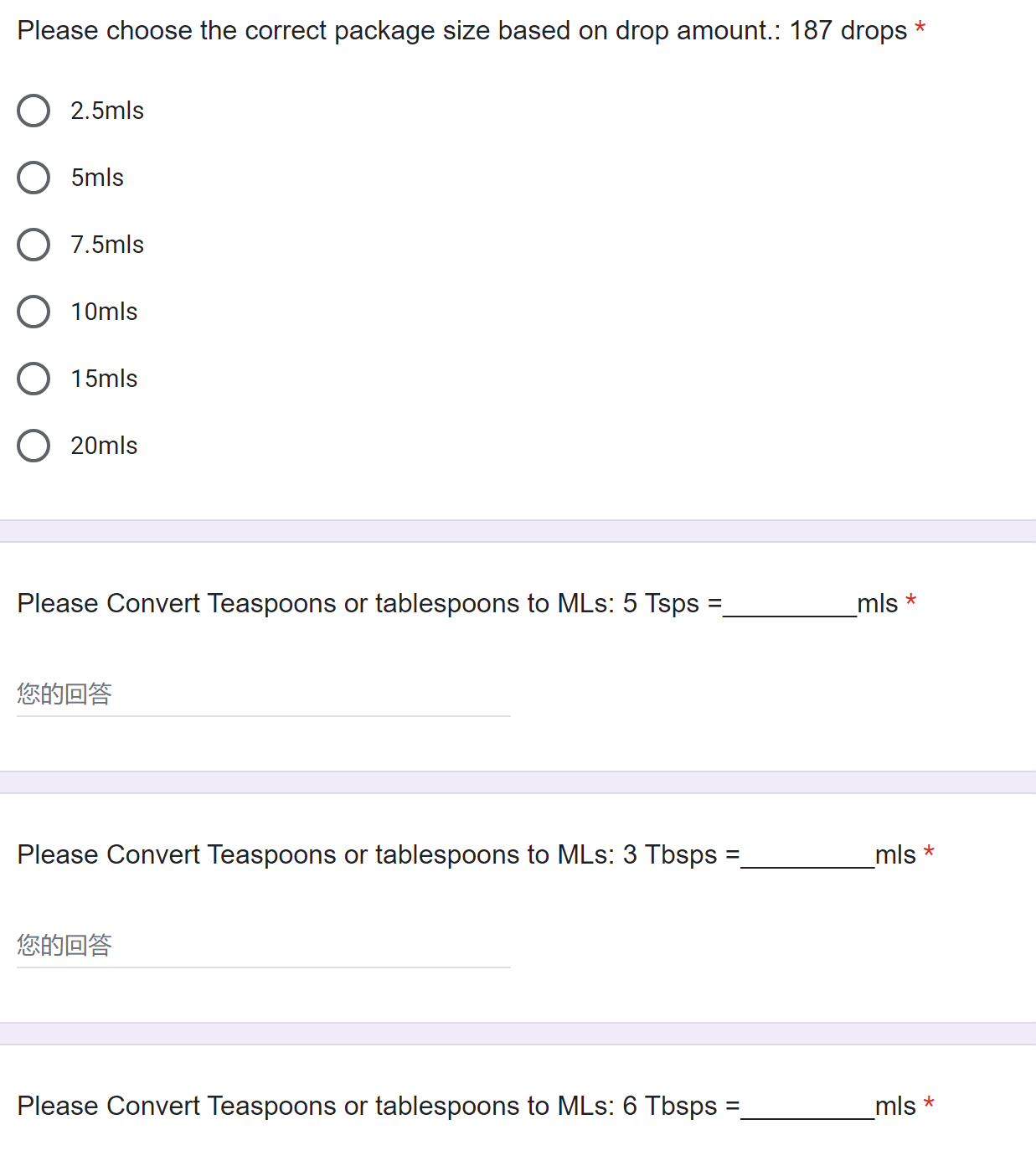Choose the 7.5mls package size
Screen dimensions: 1036x1166
pyautogui.click(x=34, y=244)
